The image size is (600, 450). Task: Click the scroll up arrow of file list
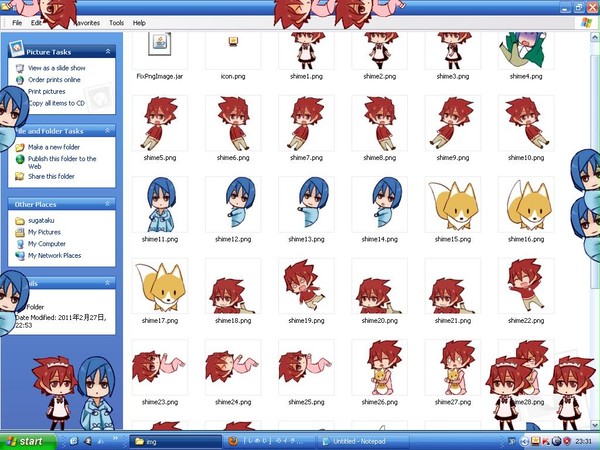click(595, 37)
